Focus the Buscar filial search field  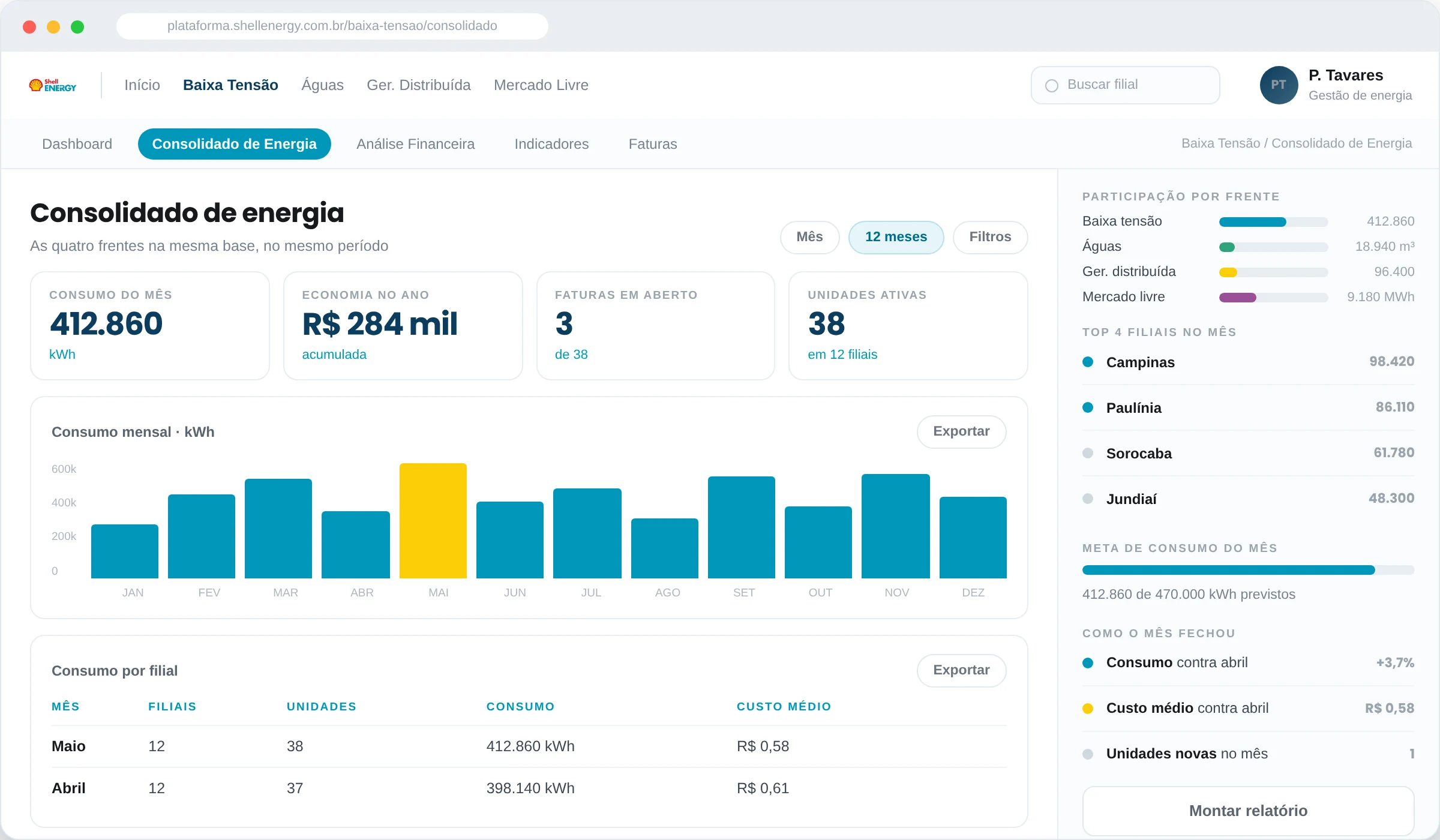(x=1125, y=85)
